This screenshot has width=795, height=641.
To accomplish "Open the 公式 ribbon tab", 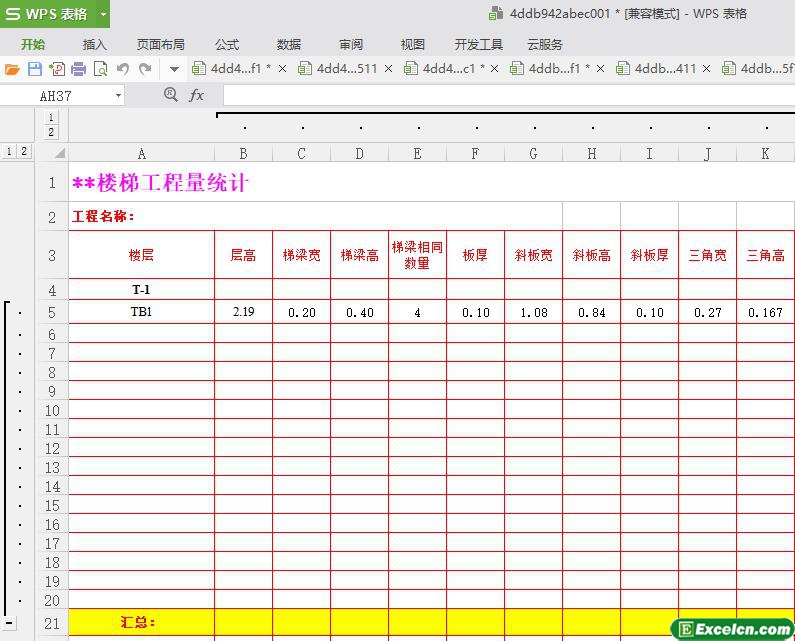I will [227, 44].
